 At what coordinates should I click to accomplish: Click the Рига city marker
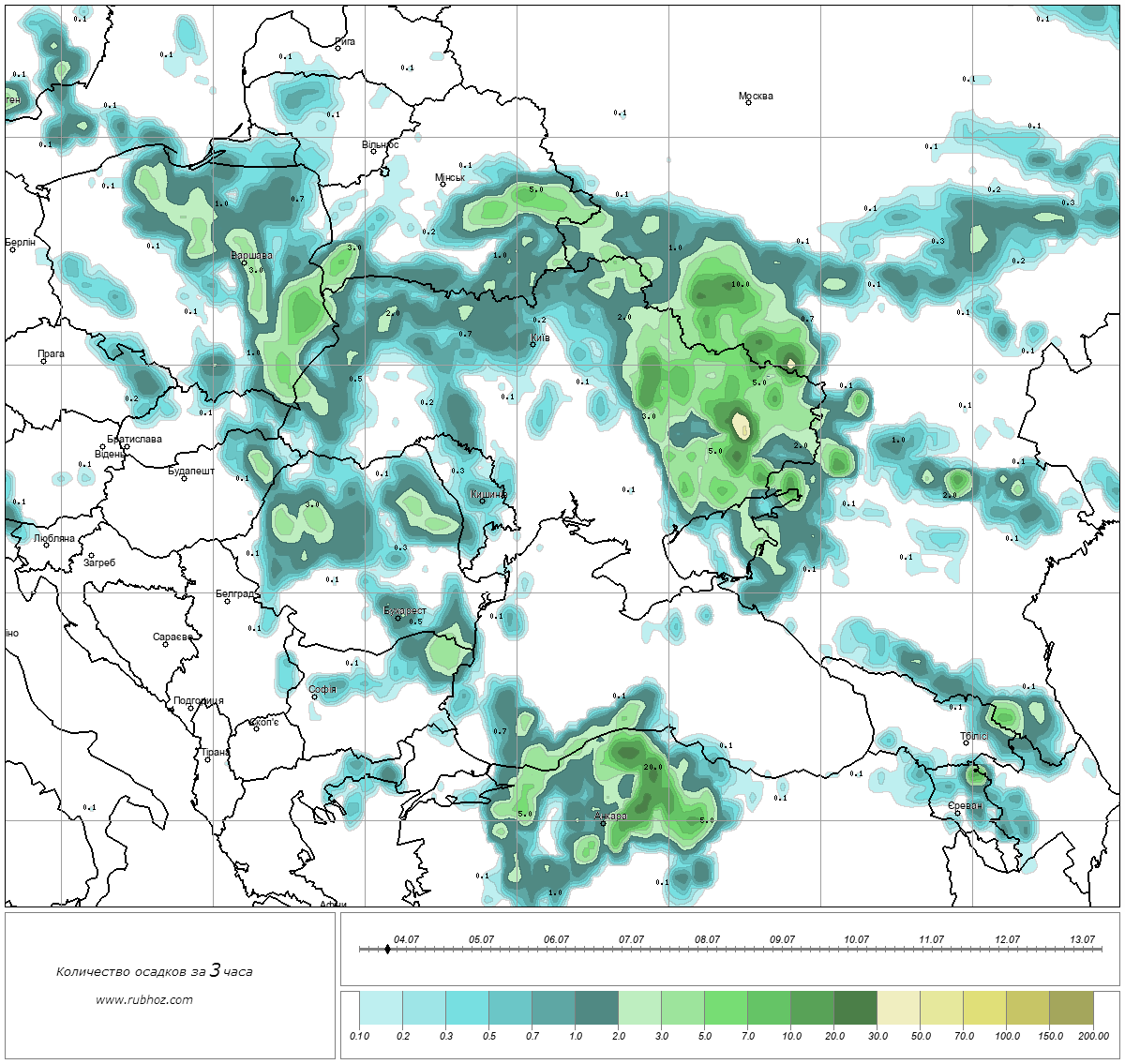tap(338, 48)
